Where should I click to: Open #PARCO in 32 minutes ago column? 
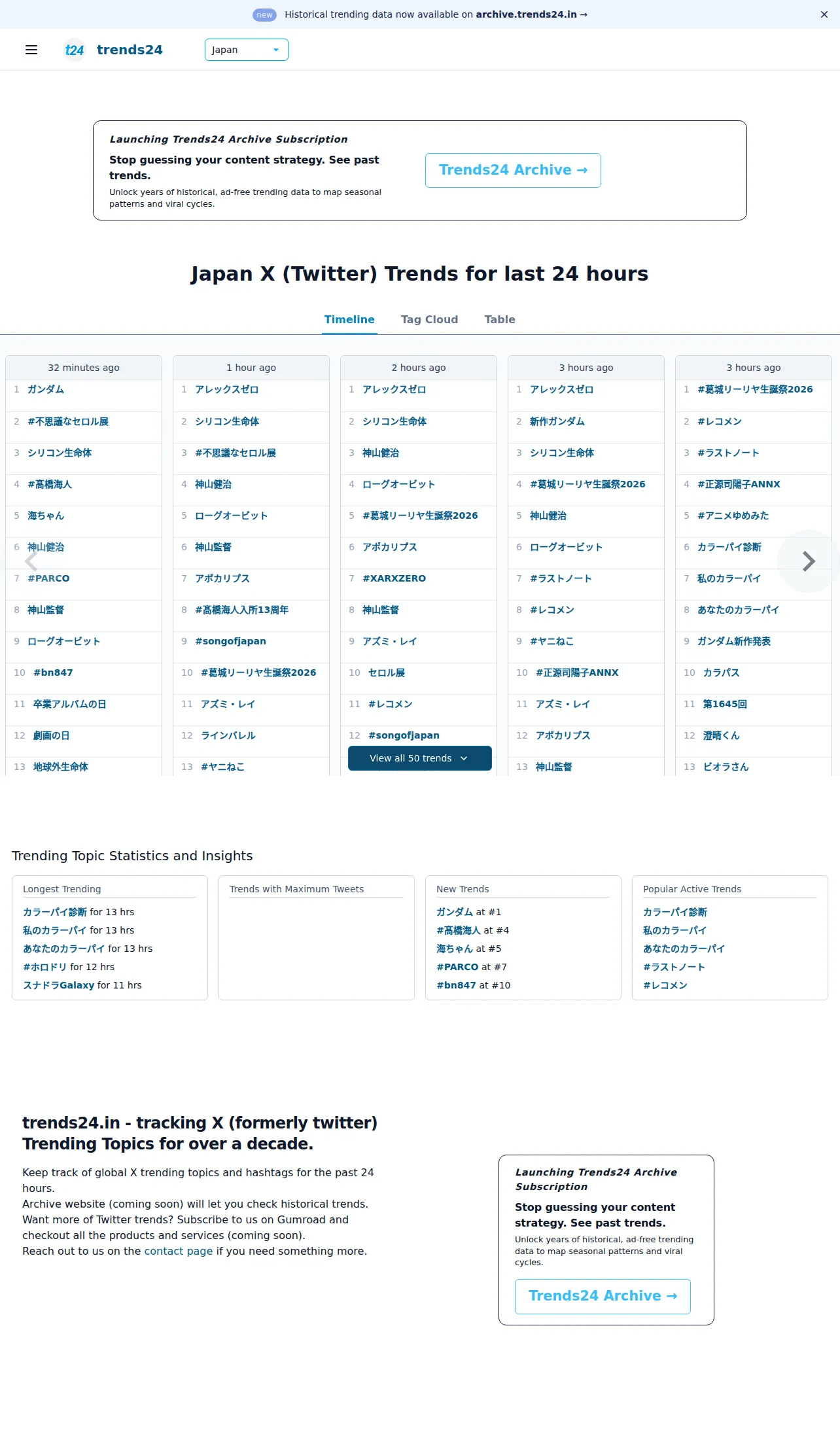(x=48, y=579)
